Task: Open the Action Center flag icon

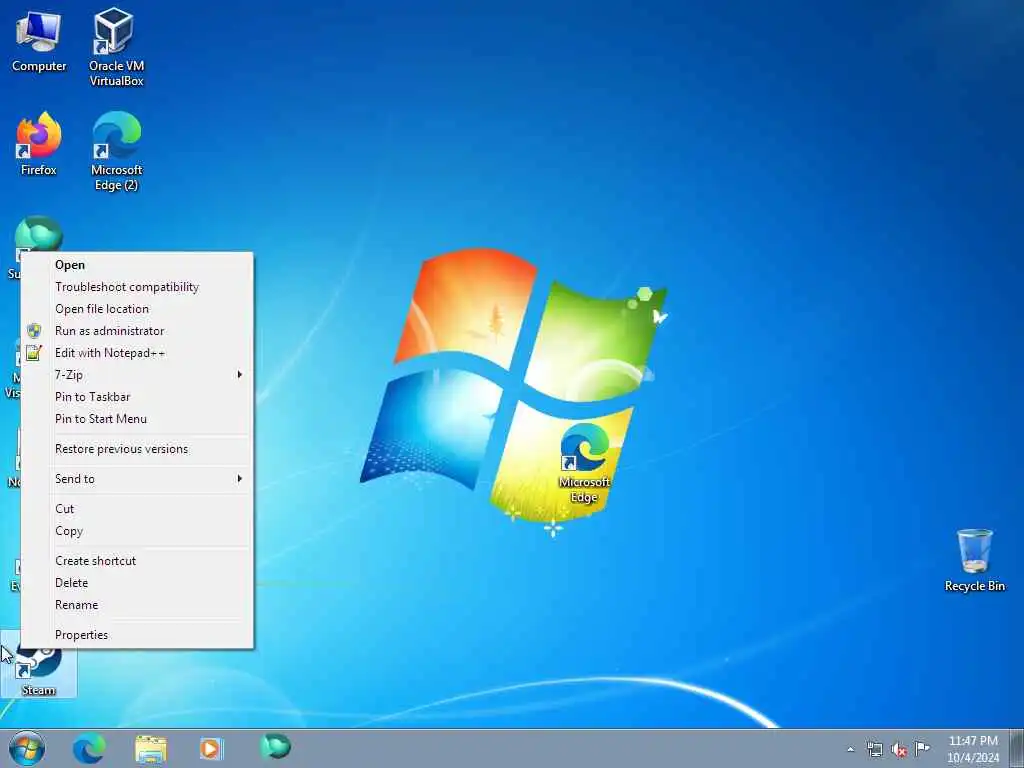Action: [922, 748]
